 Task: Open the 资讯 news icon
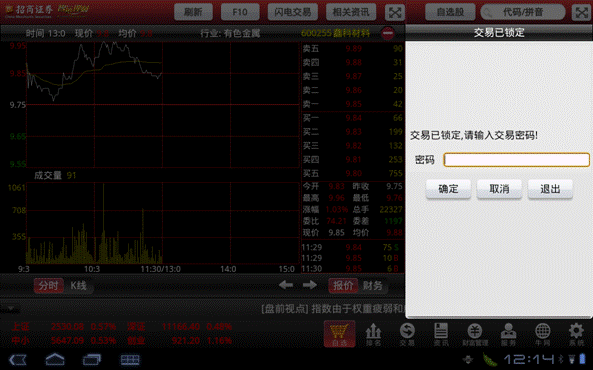[x=441, y=334]
